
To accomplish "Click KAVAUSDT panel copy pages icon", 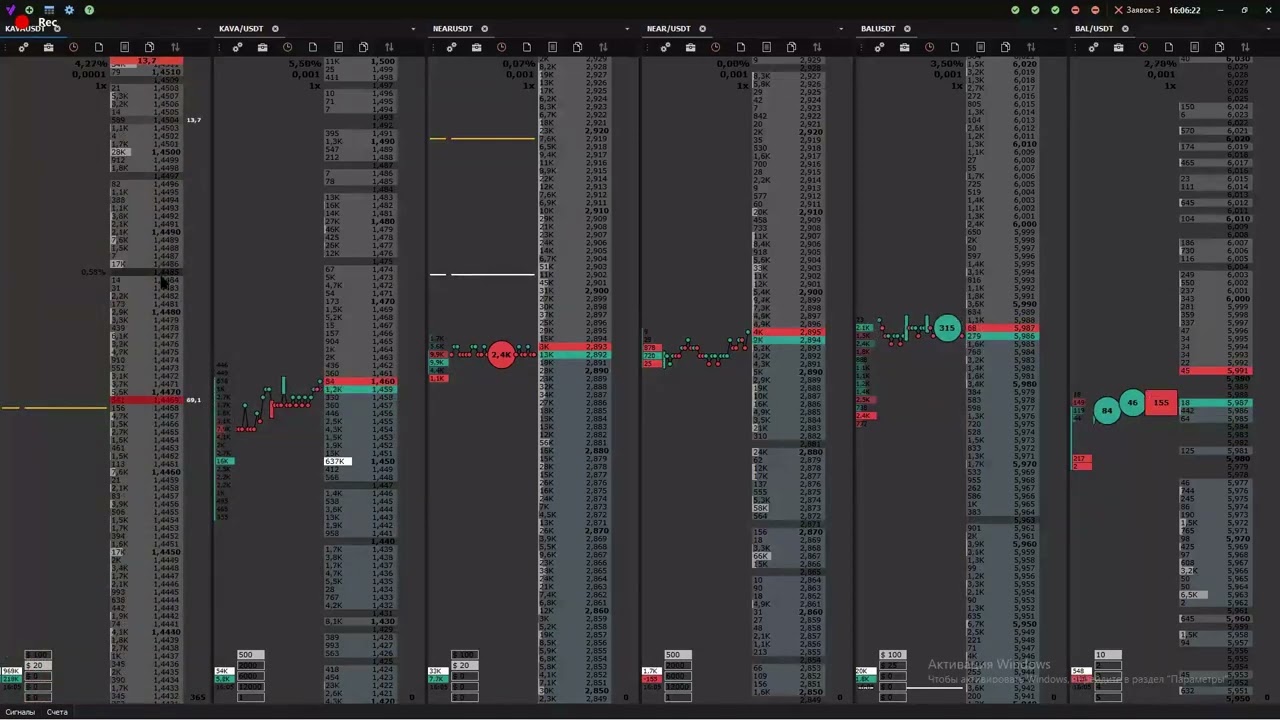I will coord(149,47).
